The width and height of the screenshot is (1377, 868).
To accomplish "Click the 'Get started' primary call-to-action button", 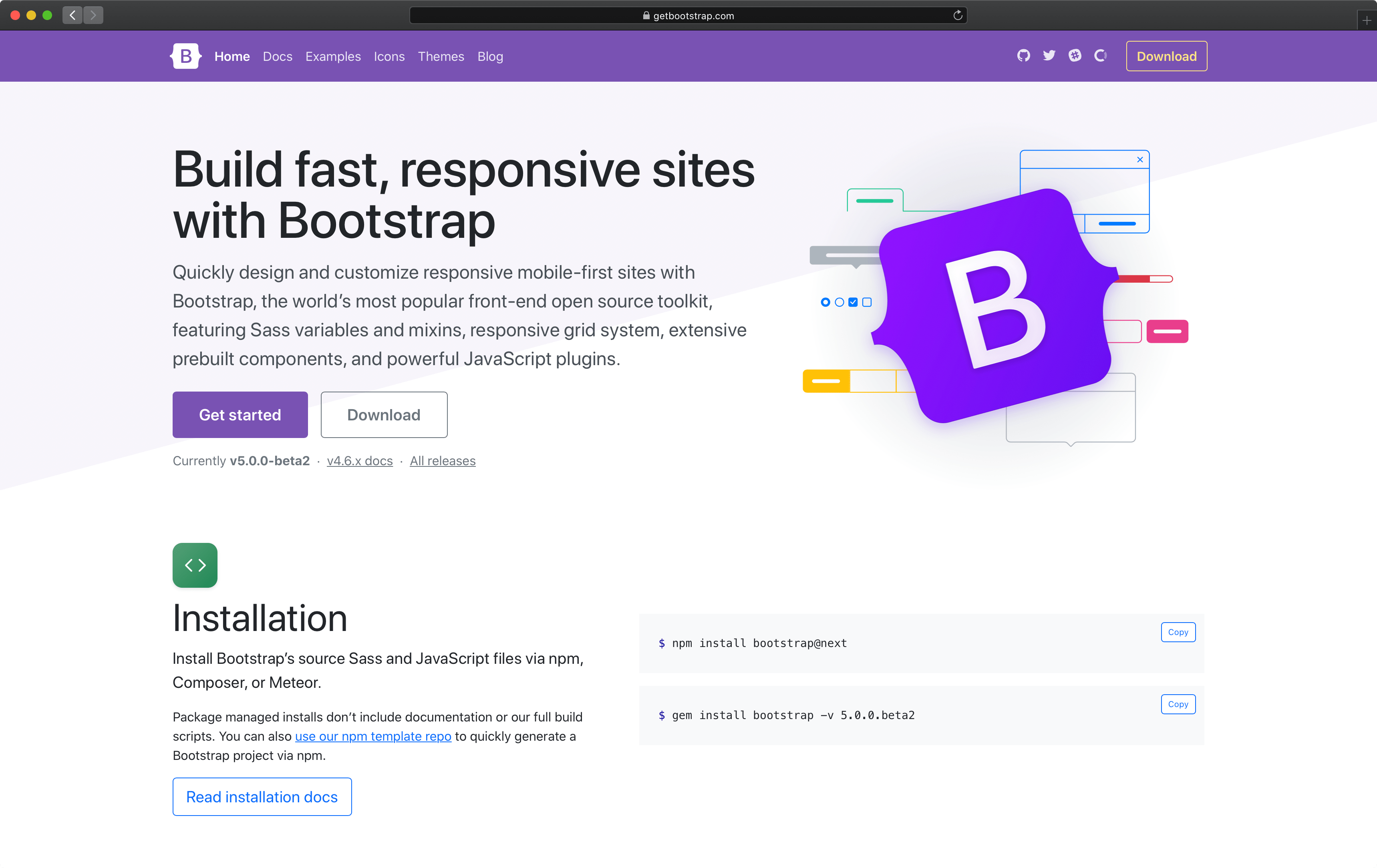I will [x=240, y=414].
